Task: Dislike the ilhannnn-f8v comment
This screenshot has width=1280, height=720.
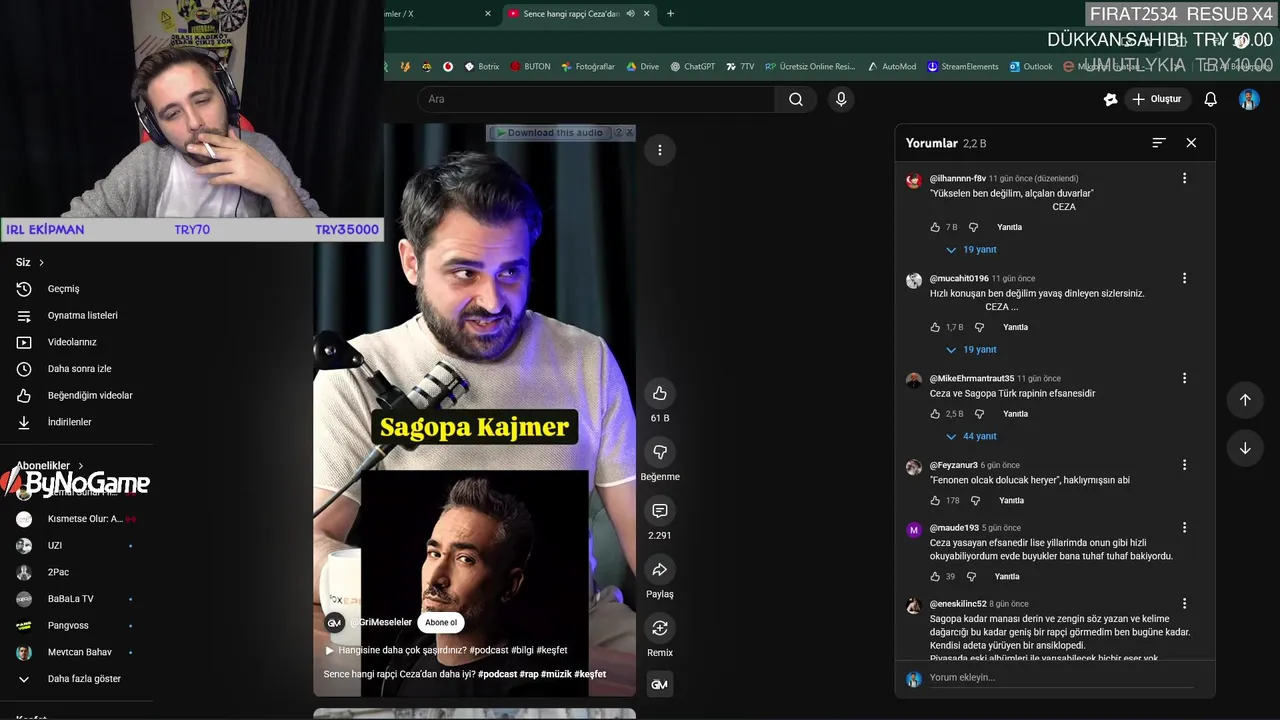Action: coord(973,227)
